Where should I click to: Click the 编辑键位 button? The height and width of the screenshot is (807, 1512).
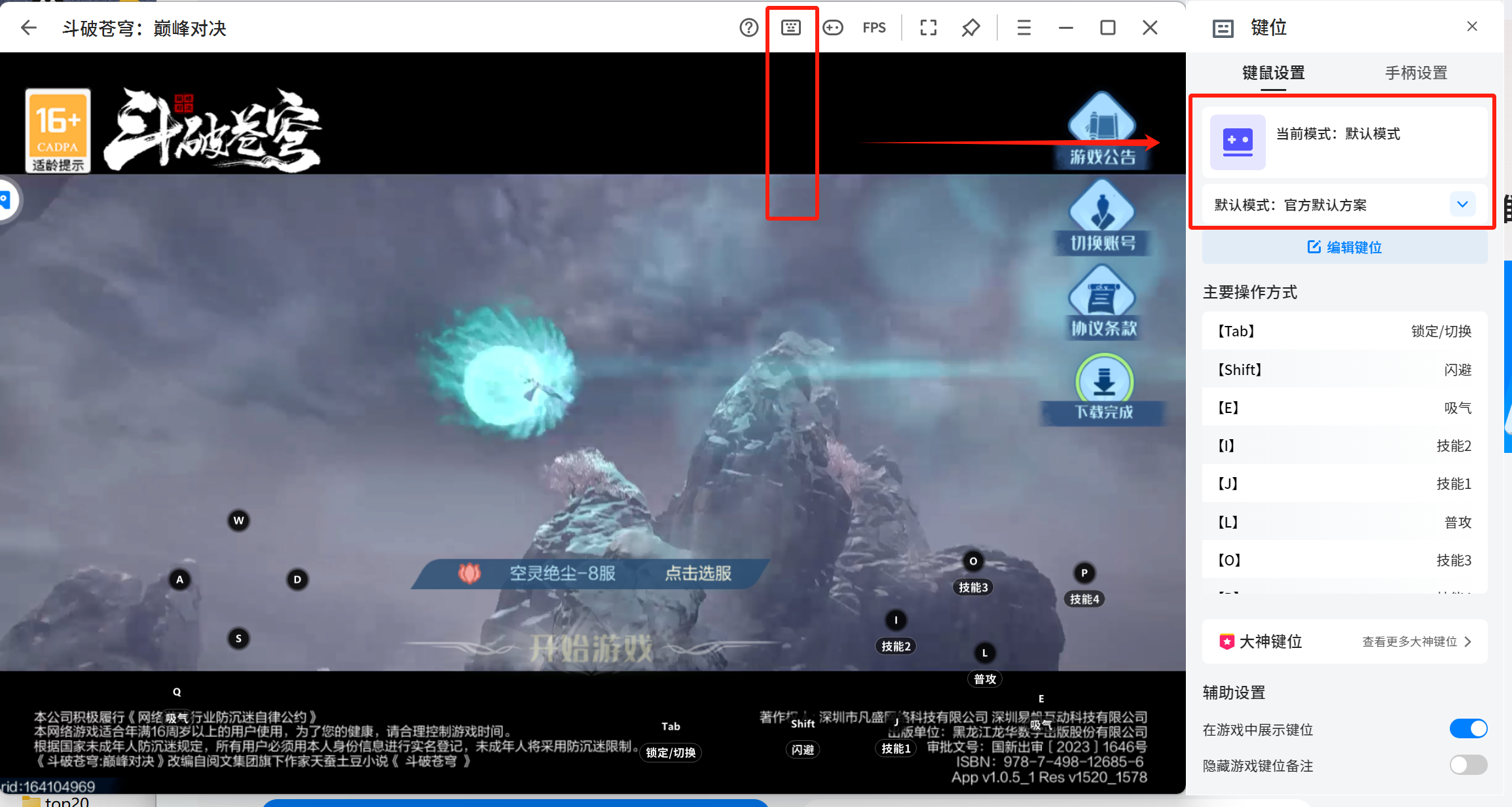[x=1345, y=247]
